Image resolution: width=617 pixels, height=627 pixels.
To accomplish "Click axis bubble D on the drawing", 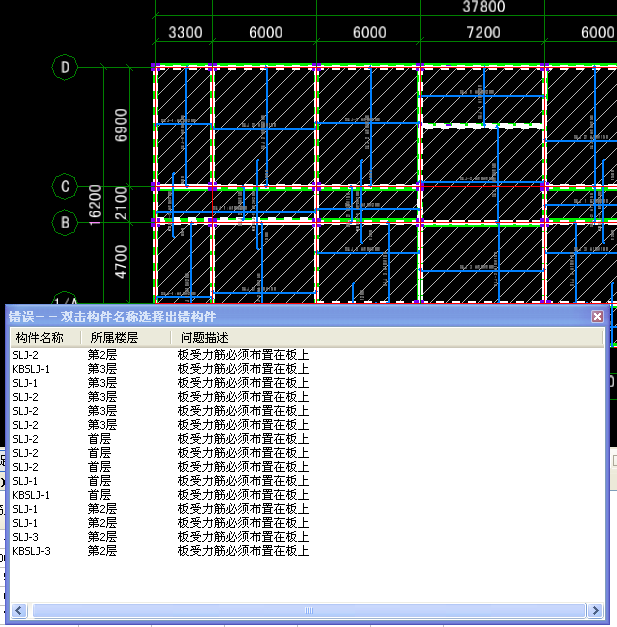I will point(65,67).
